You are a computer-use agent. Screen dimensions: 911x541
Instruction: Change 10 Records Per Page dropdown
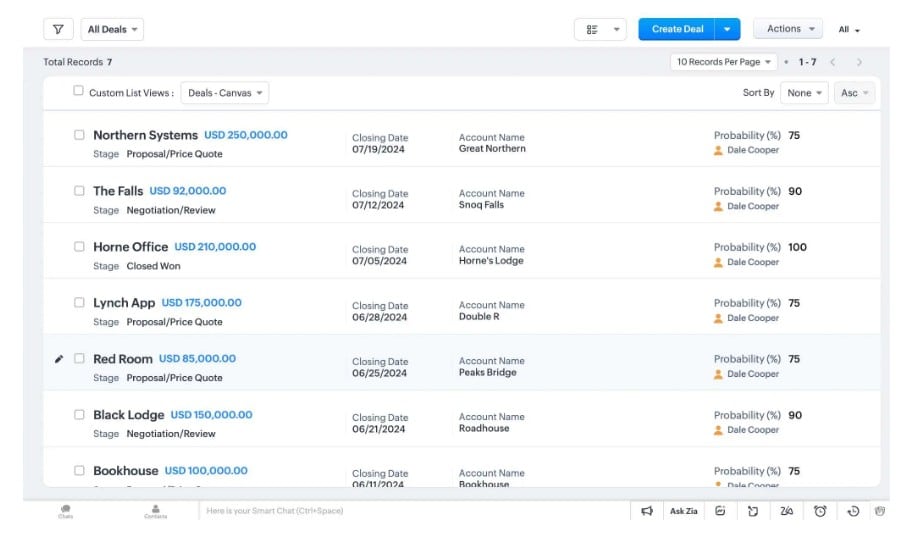click(723, 62)
